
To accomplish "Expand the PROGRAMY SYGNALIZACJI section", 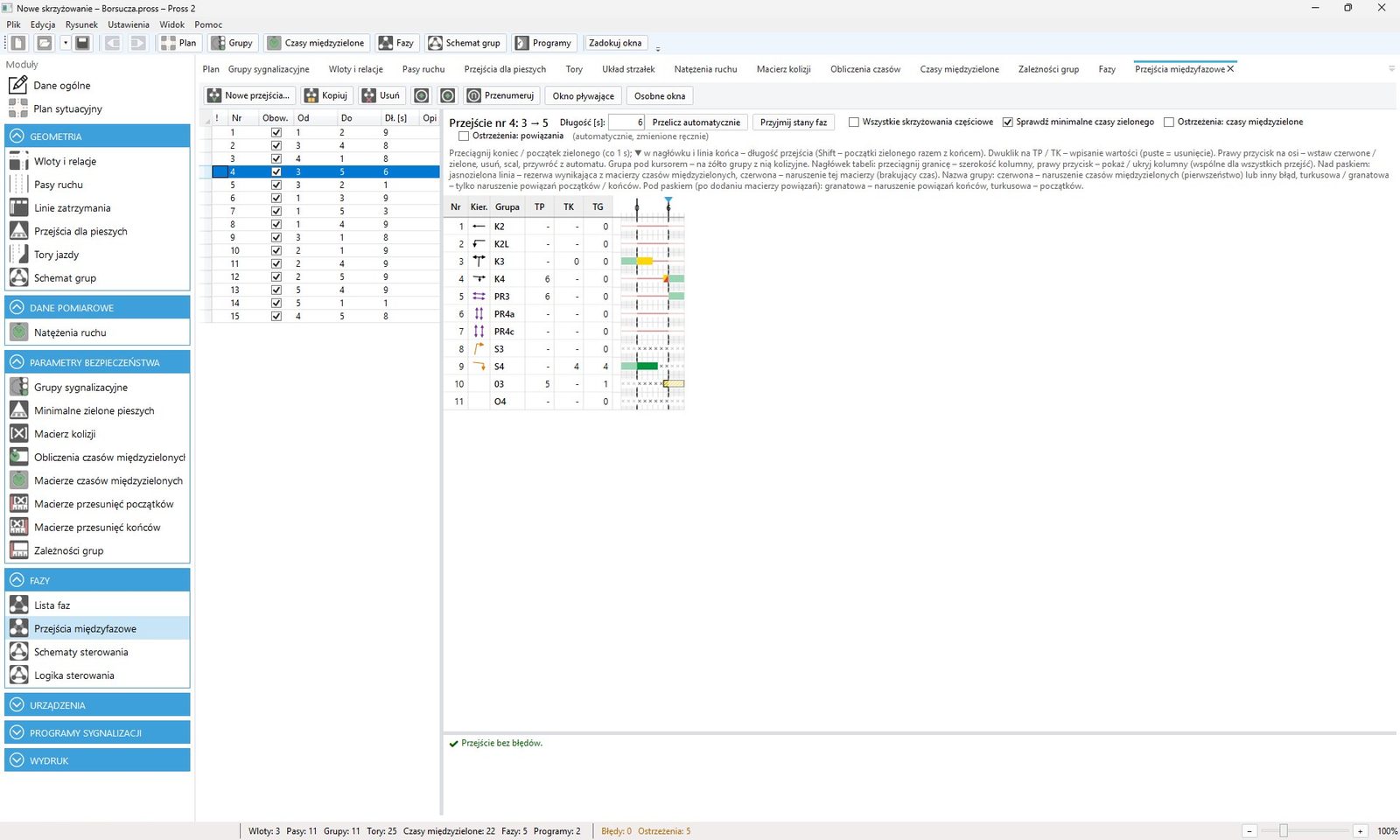I will (x=17, y=733).
